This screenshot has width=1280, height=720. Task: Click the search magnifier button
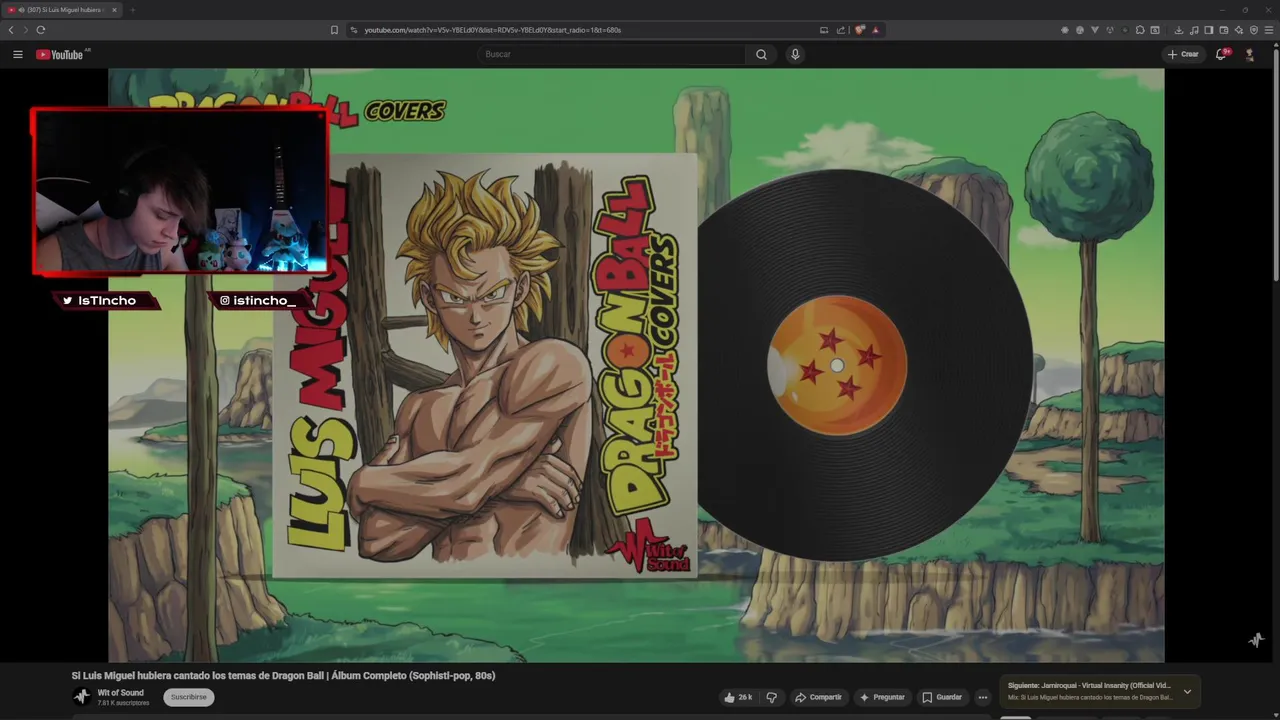click(761, 54)
